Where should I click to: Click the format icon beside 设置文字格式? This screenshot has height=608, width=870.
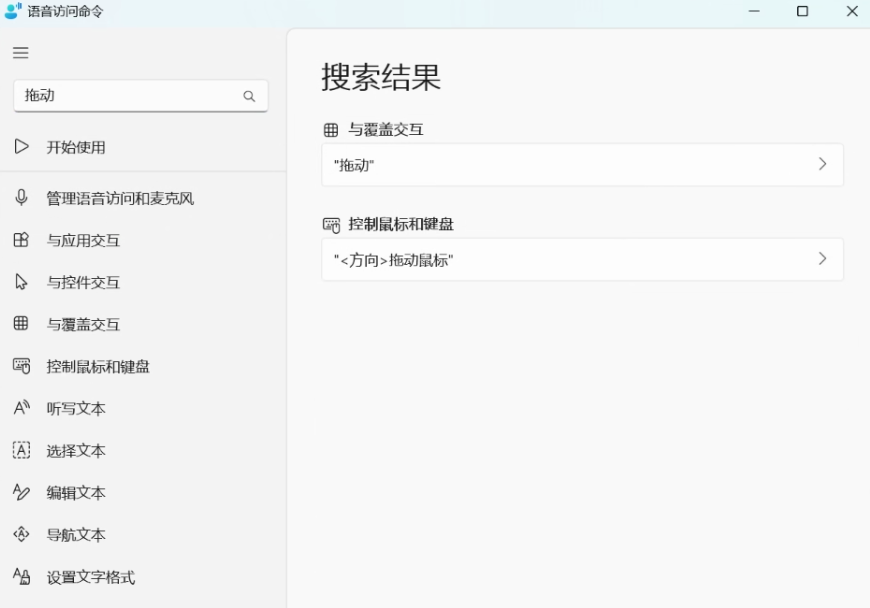click(x=21, y=576)
